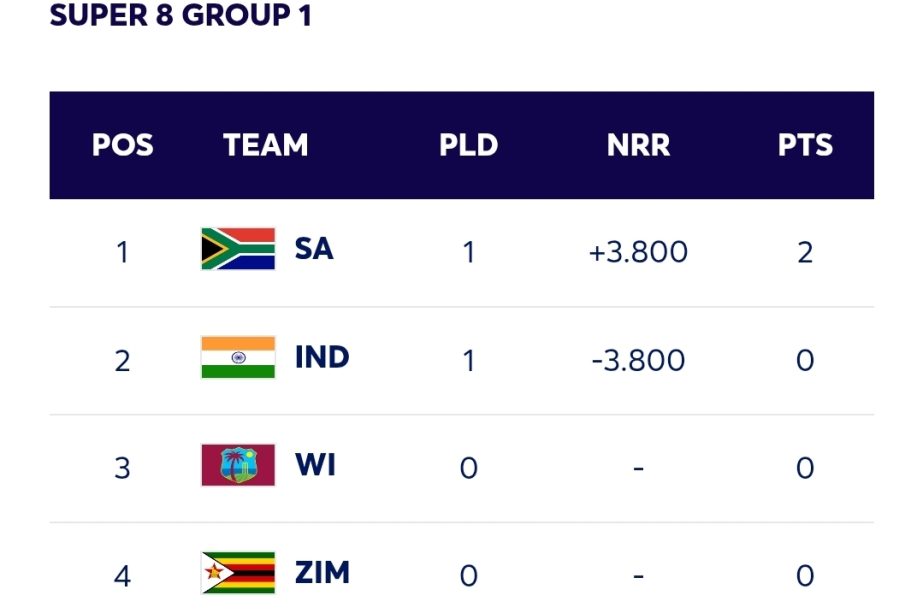905x613 pixels.
Task: Click the West Indies flag icon
Action: 238,465
